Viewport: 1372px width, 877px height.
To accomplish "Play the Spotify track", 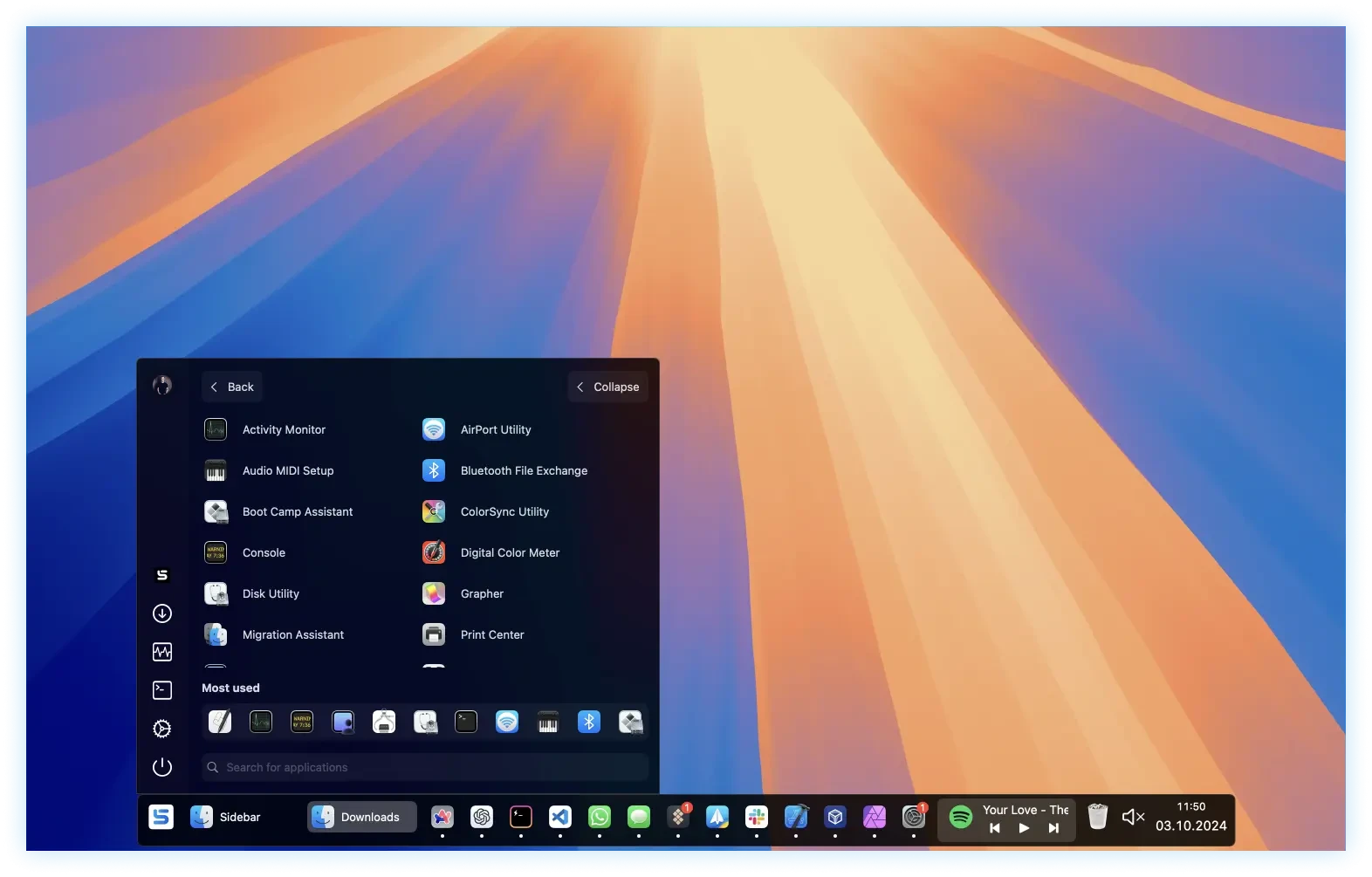I will (x=1024, y=828).
